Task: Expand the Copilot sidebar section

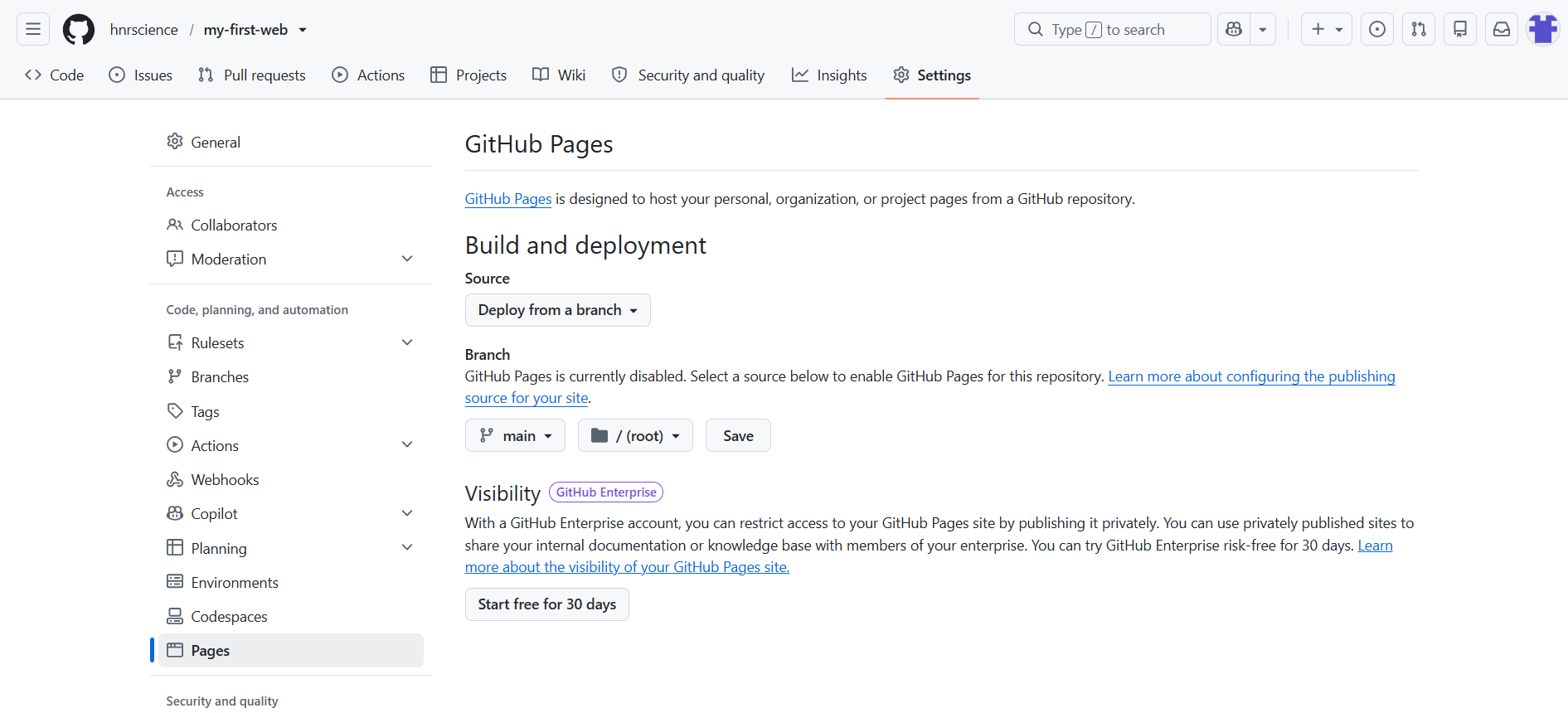Action: click(291, 513)
